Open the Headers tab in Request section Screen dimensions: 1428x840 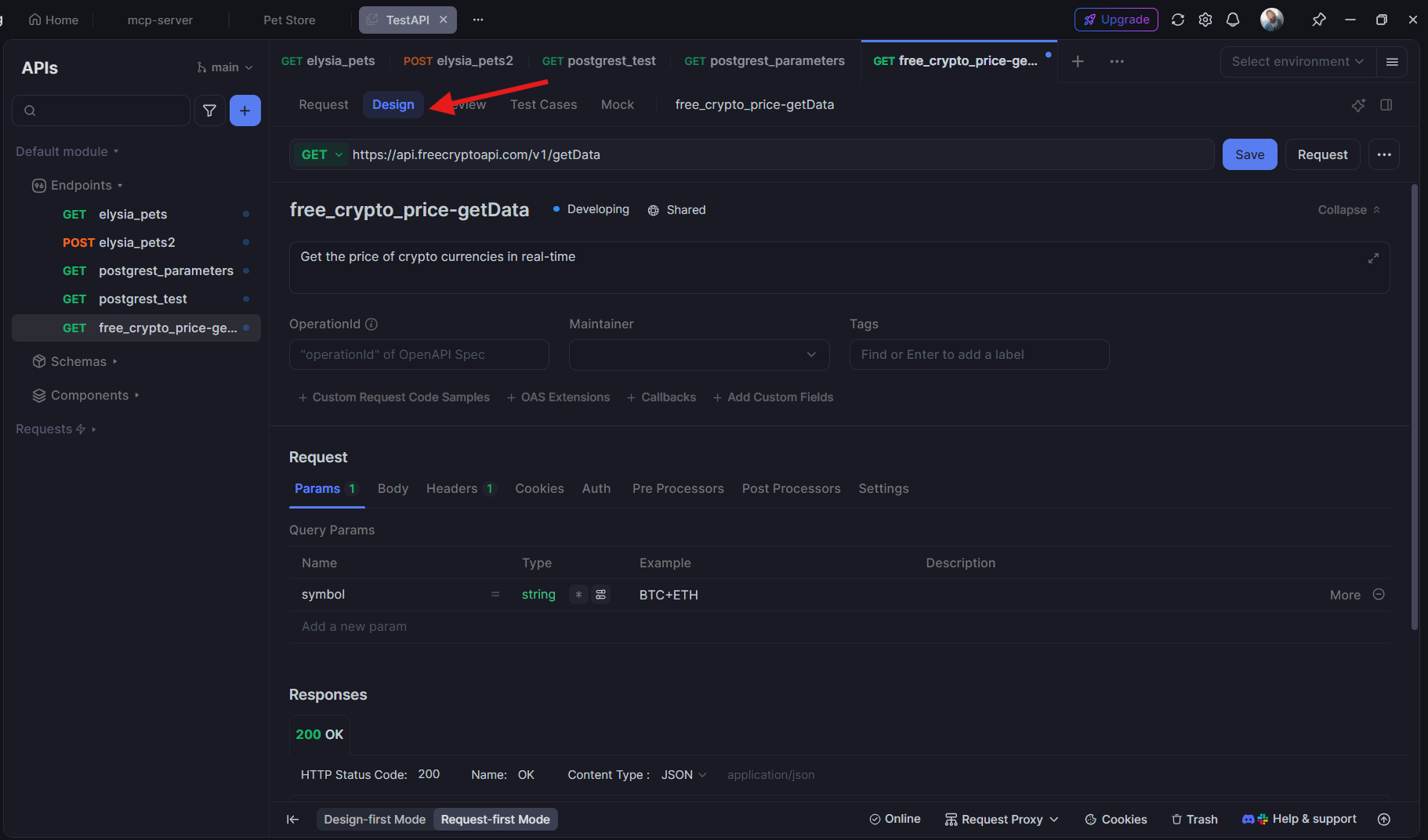point(451,488)
